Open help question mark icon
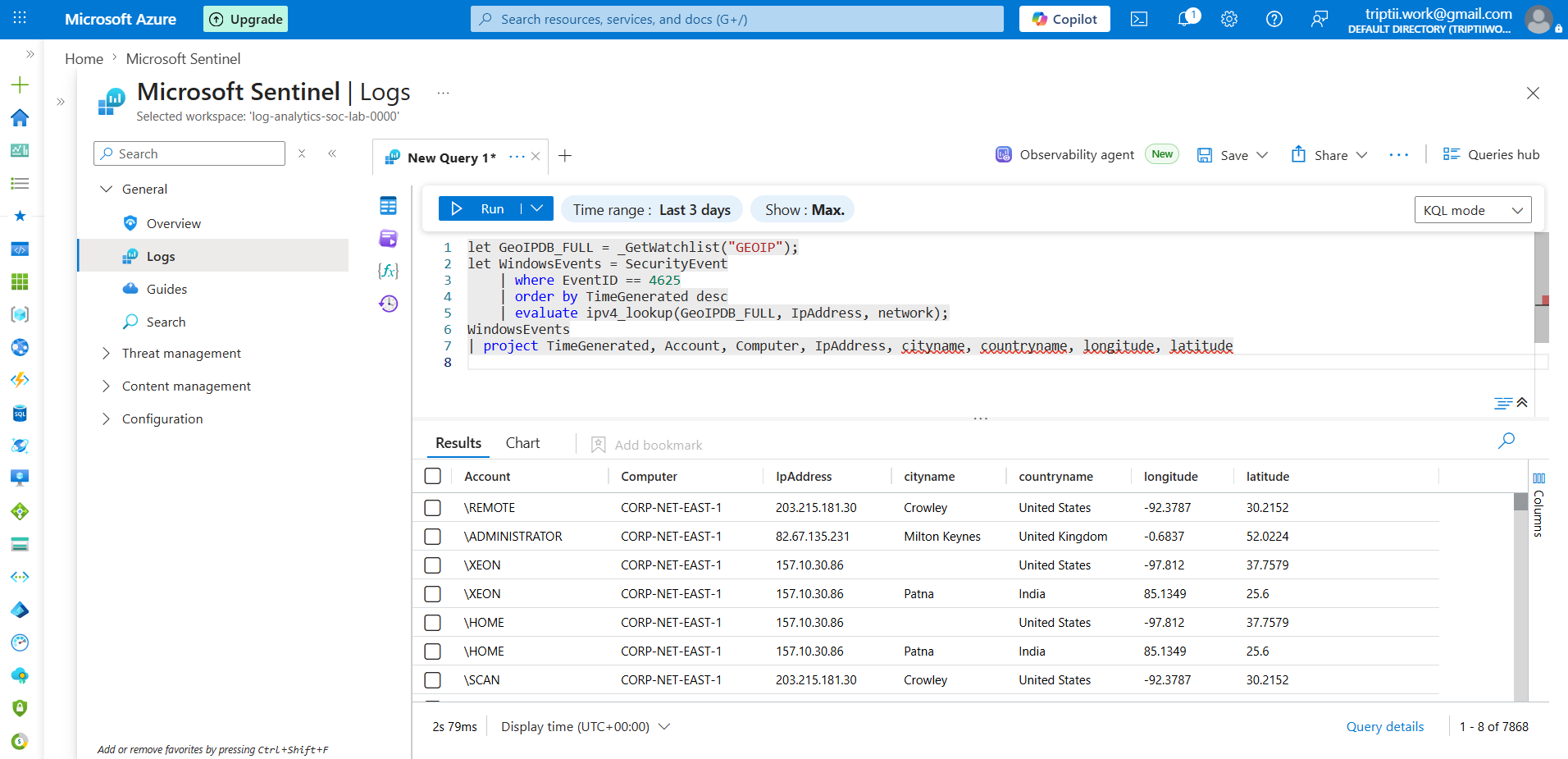The height and width of the screenshot is (759, 1568). [x=1274, y=19]
